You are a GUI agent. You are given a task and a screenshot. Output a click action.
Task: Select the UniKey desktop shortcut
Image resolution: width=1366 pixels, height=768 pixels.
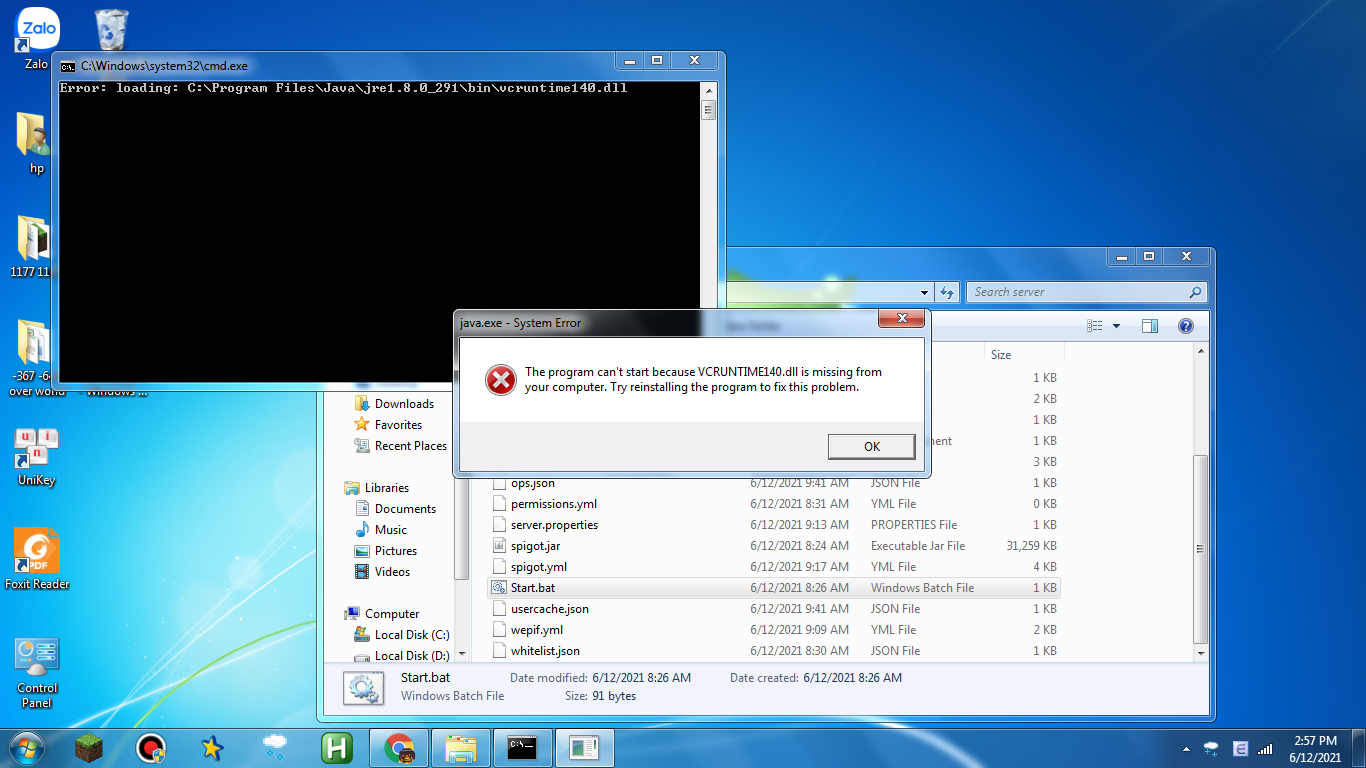[37, 457]
